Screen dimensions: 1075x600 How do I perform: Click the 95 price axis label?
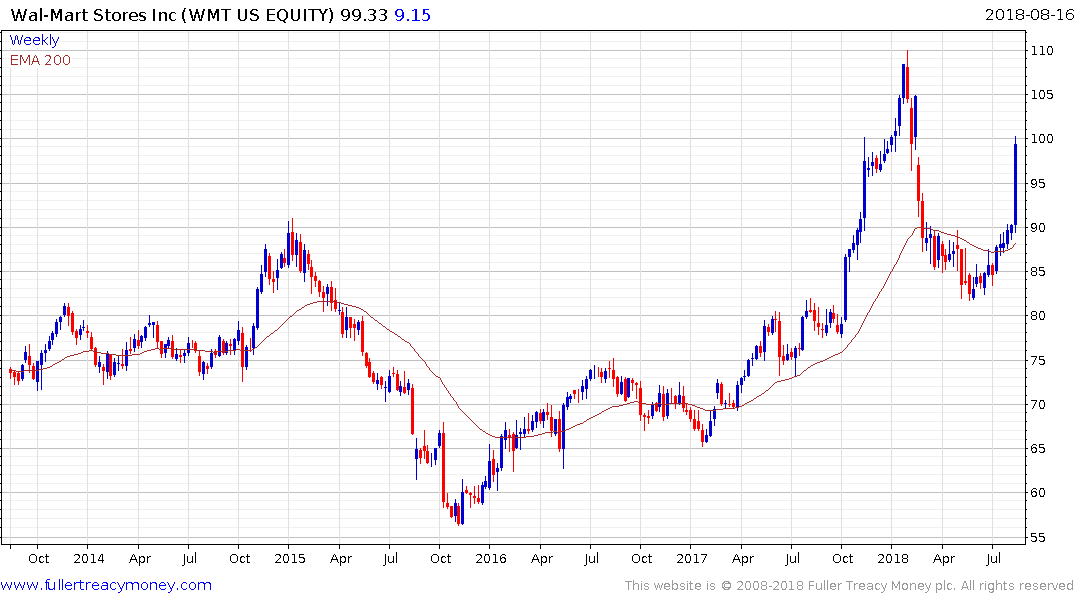1039,183
